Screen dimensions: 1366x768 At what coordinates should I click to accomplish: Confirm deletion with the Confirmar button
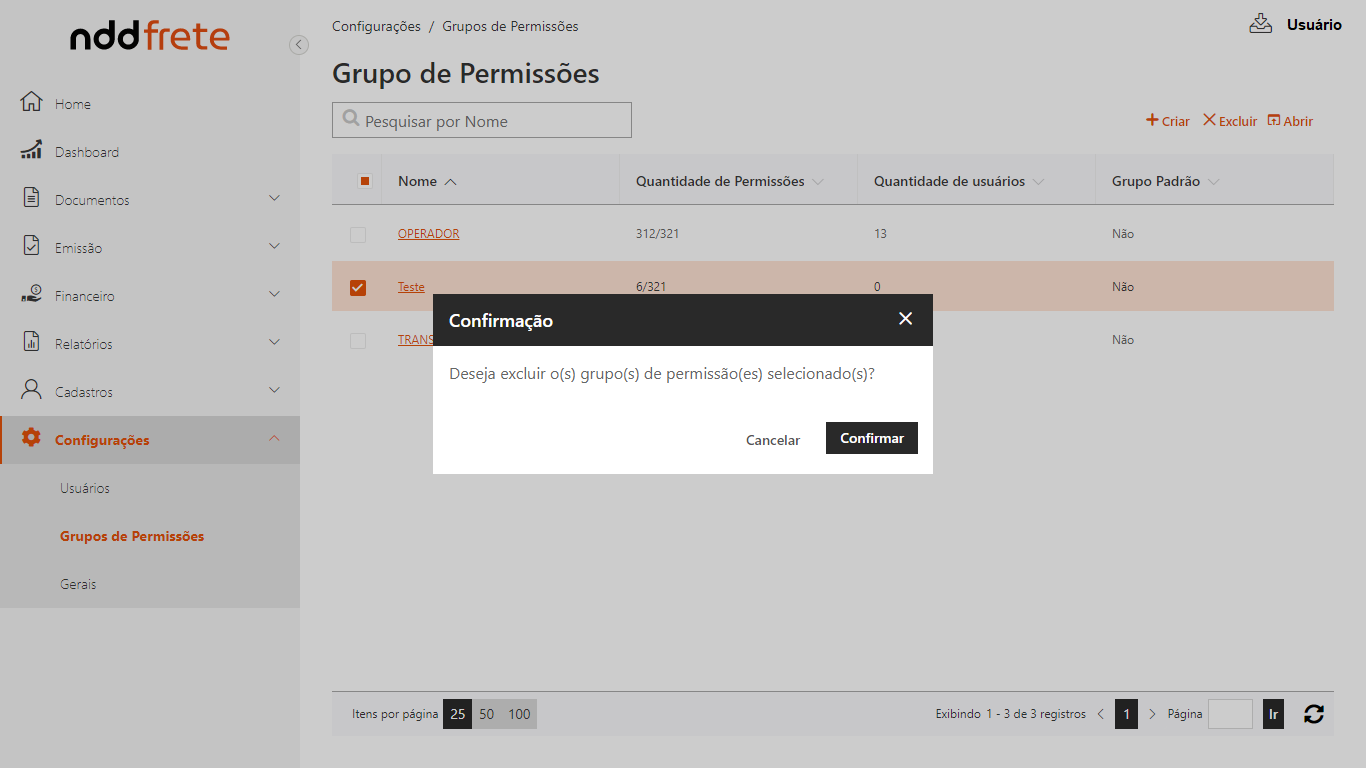pyautogui.click(x=871, y=438)
